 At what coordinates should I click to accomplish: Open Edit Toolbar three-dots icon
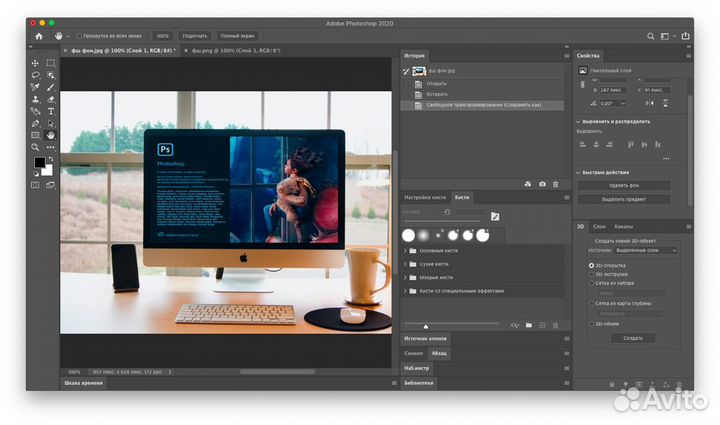pos(51,147)
